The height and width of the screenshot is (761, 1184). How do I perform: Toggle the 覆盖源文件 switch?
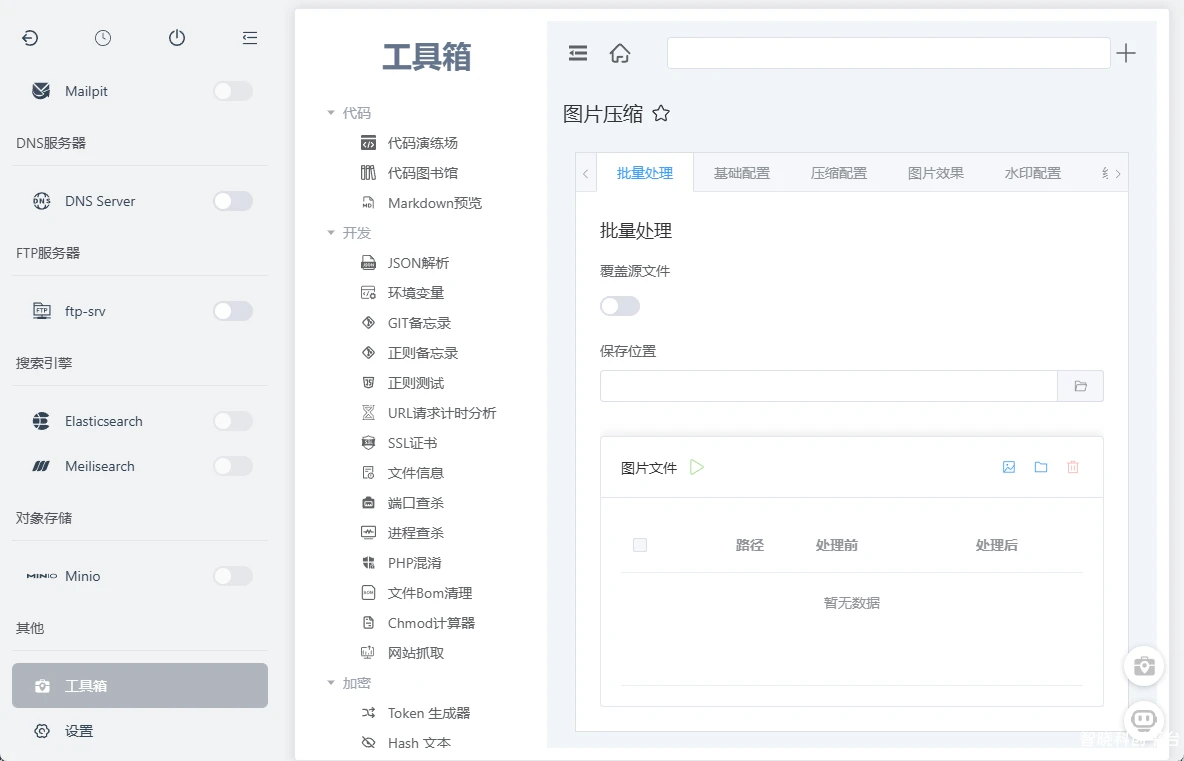tap(620, 306)
